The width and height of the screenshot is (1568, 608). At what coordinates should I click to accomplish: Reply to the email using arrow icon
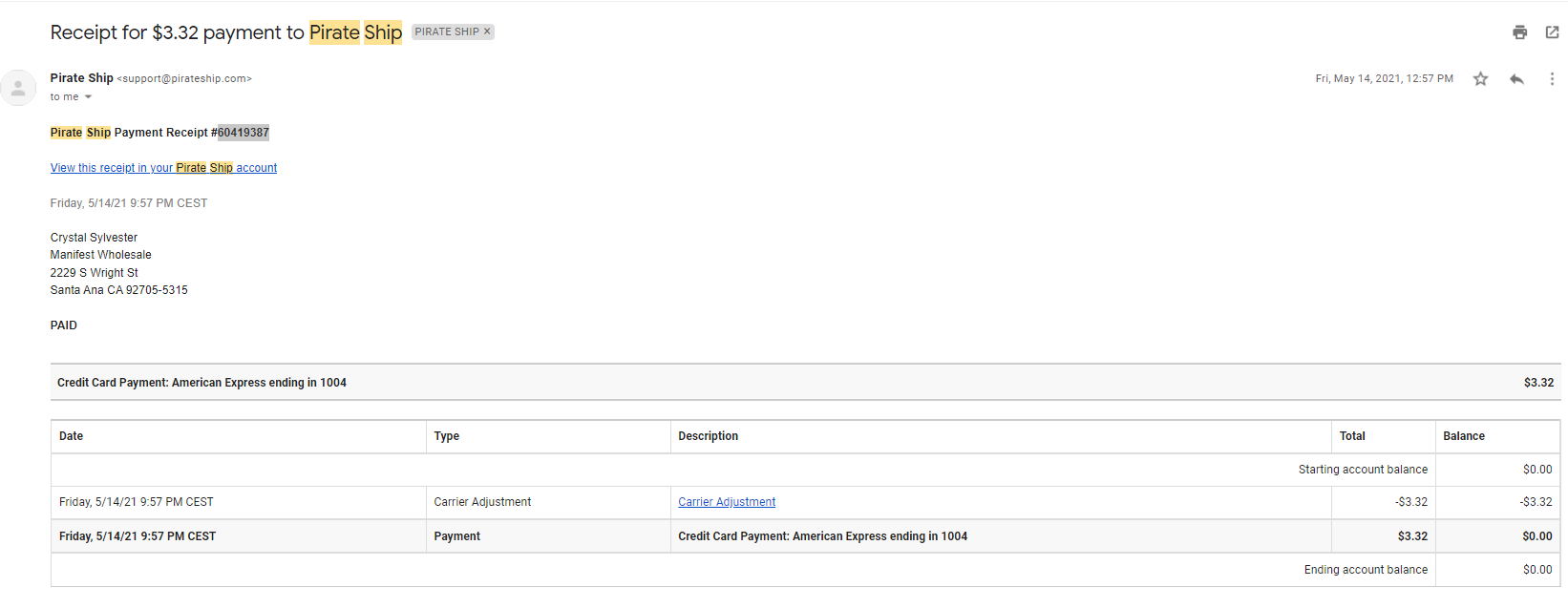tap(1516, 79)
